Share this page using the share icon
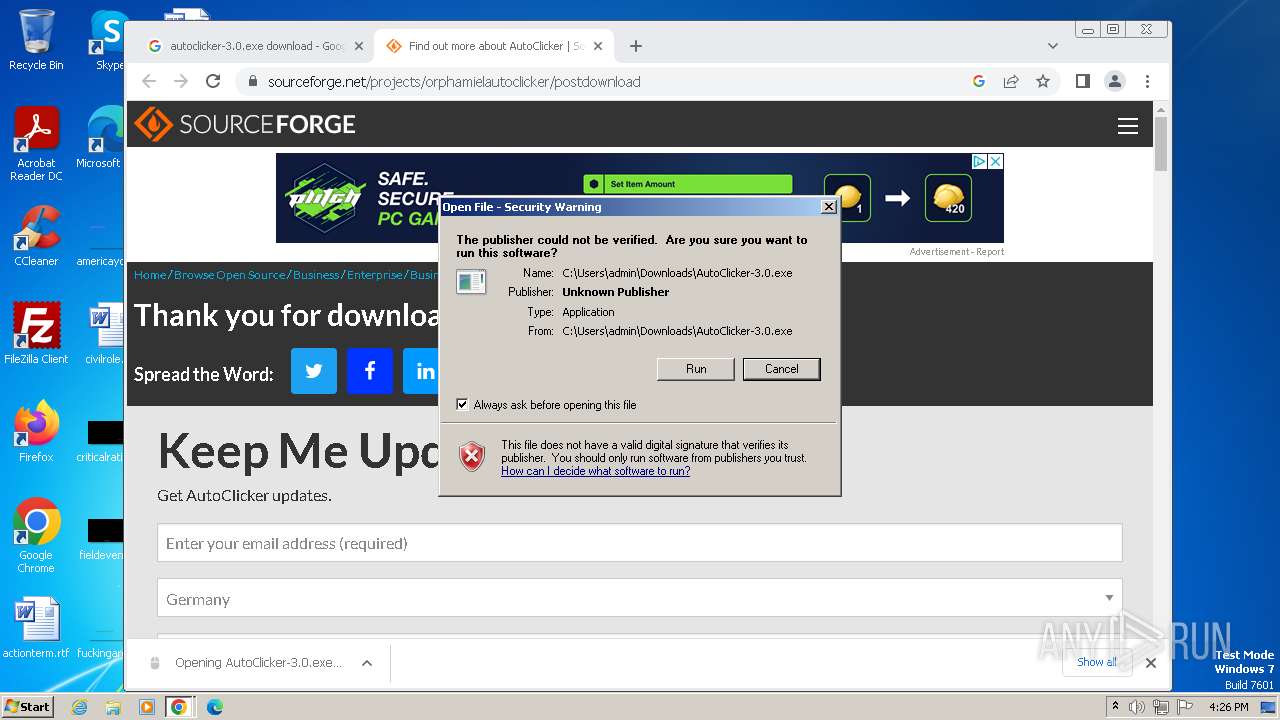1280x720 pixels. point(1011,81)
